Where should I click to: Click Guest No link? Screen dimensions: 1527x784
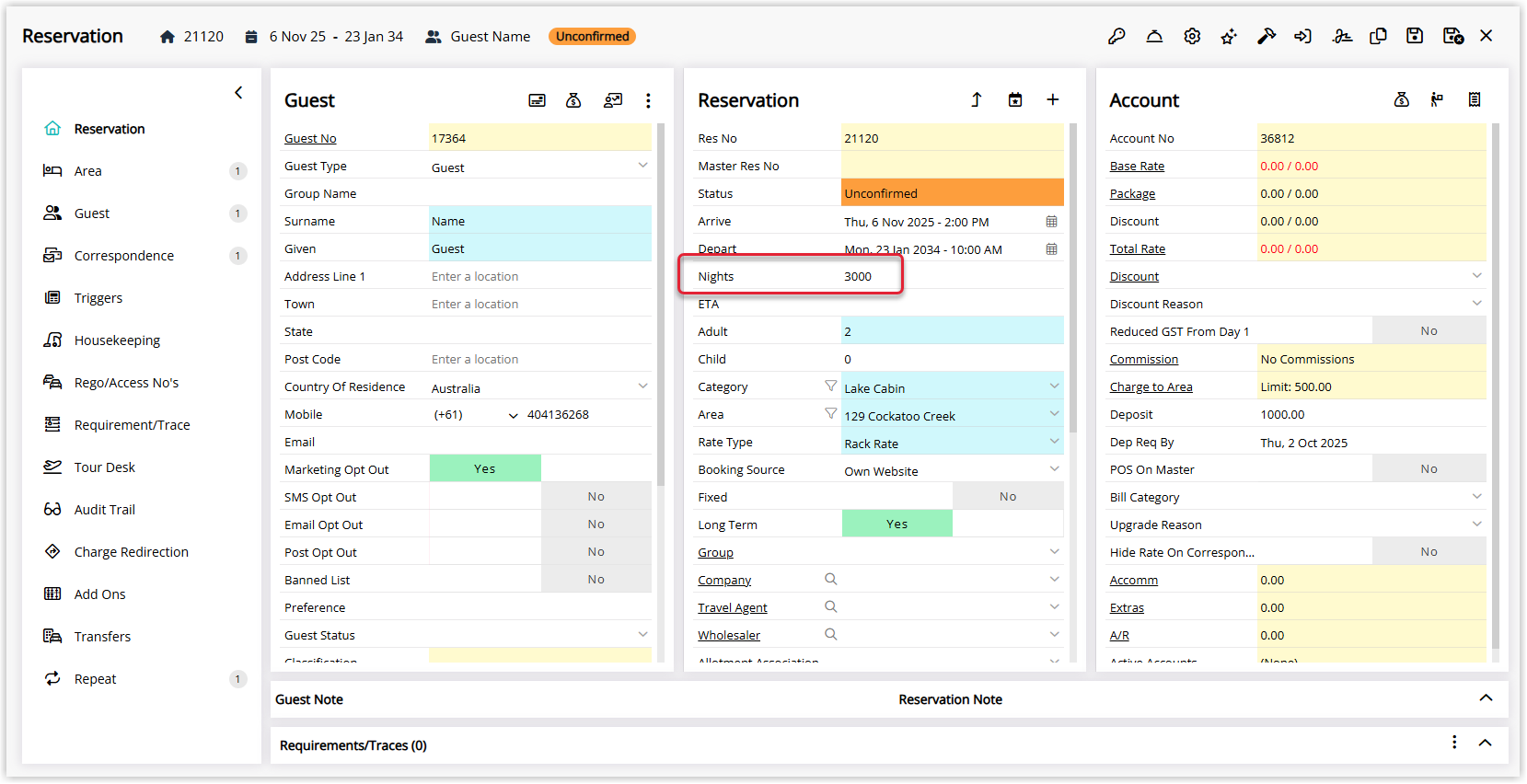[x=310, y=138]
